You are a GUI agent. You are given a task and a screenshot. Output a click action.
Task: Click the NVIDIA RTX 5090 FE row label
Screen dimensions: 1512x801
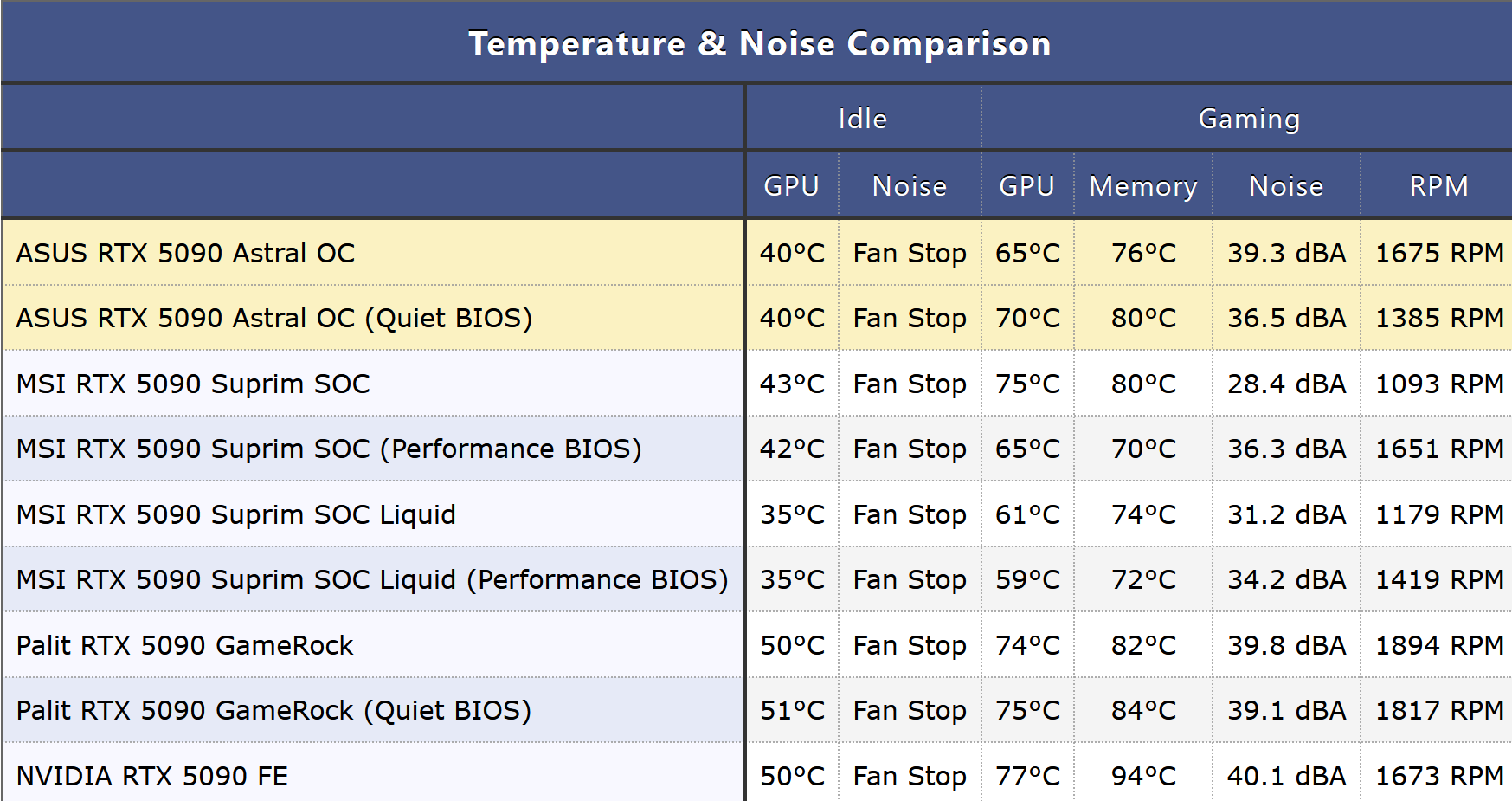pos(151,776)
